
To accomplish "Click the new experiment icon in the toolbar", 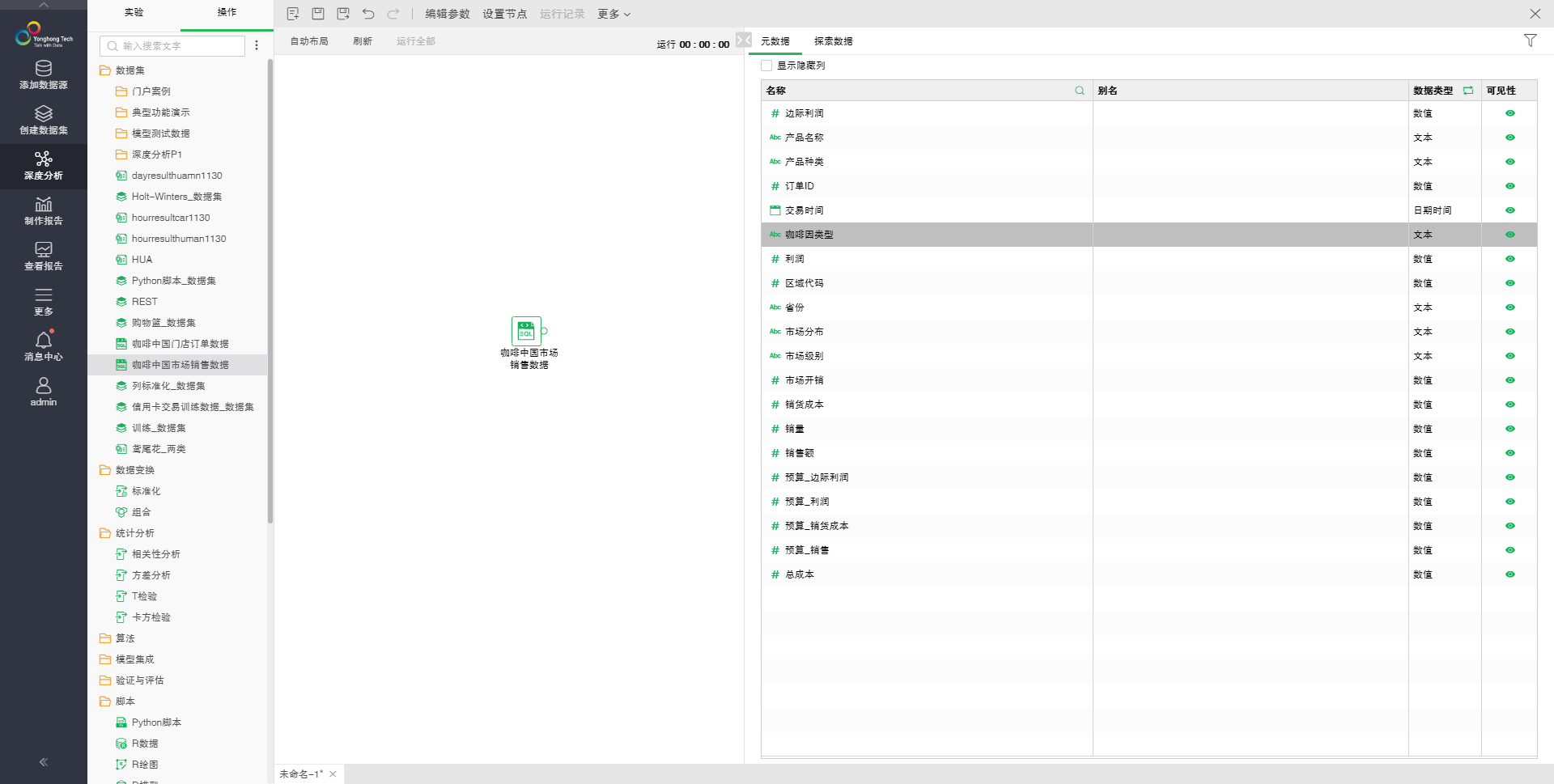I will pyautogui.click(x=293, y=14).
